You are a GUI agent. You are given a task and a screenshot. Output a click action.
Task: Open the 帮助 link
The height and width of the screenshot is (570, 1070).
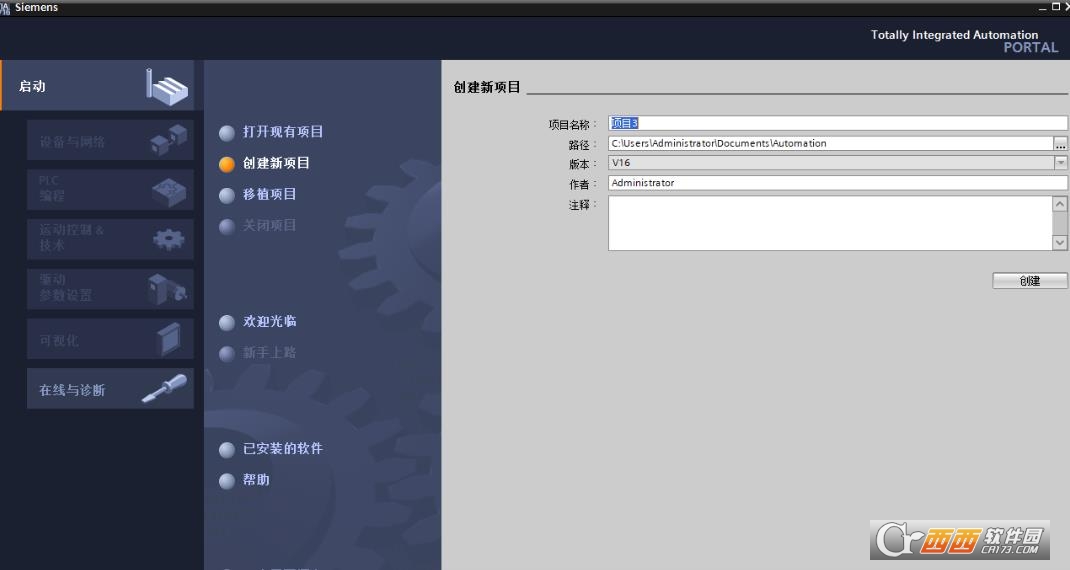tap(257, 480)
